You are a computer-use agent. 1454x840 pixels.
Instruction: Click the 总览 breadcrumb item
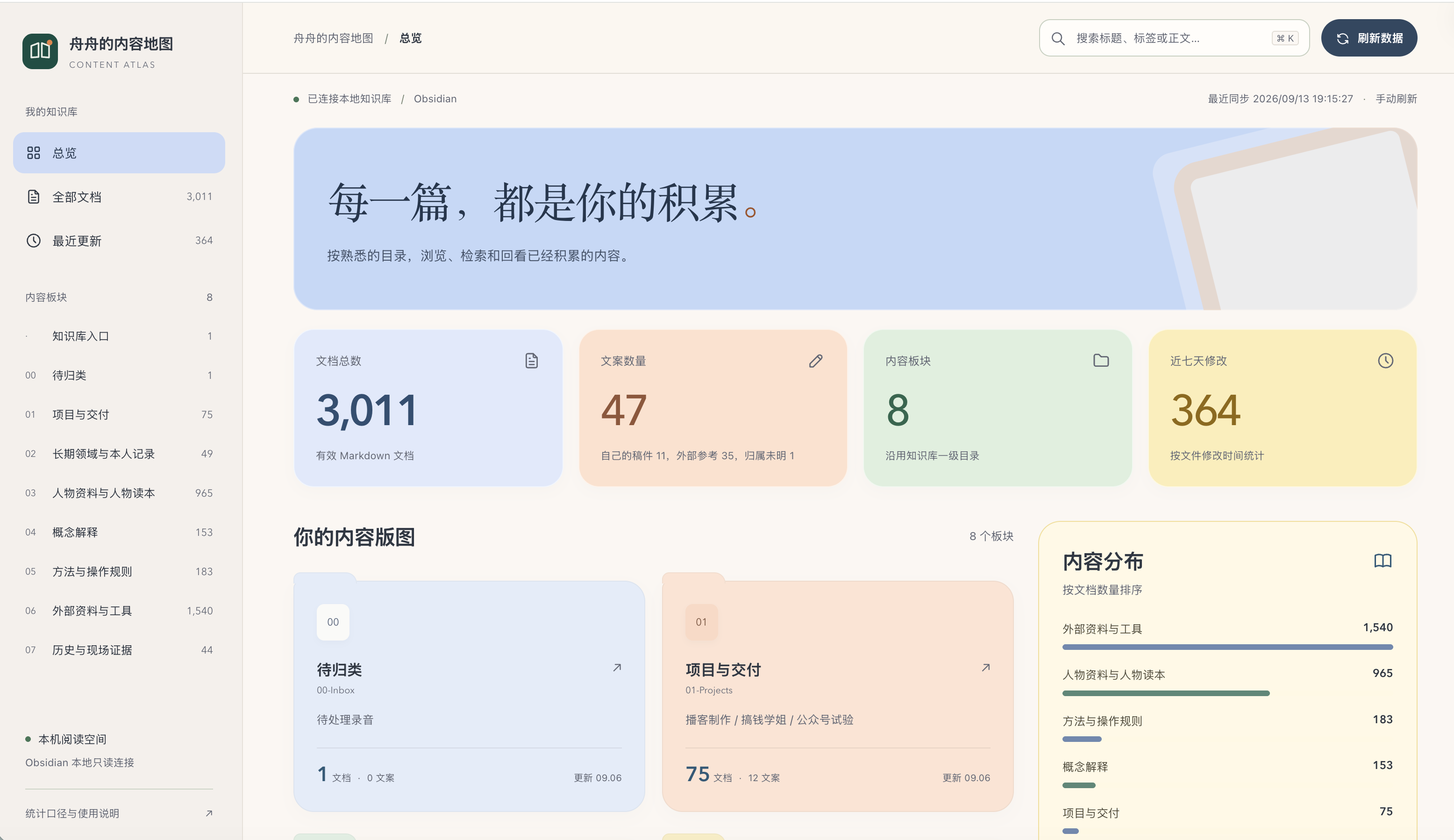click(x=411, y=38)
